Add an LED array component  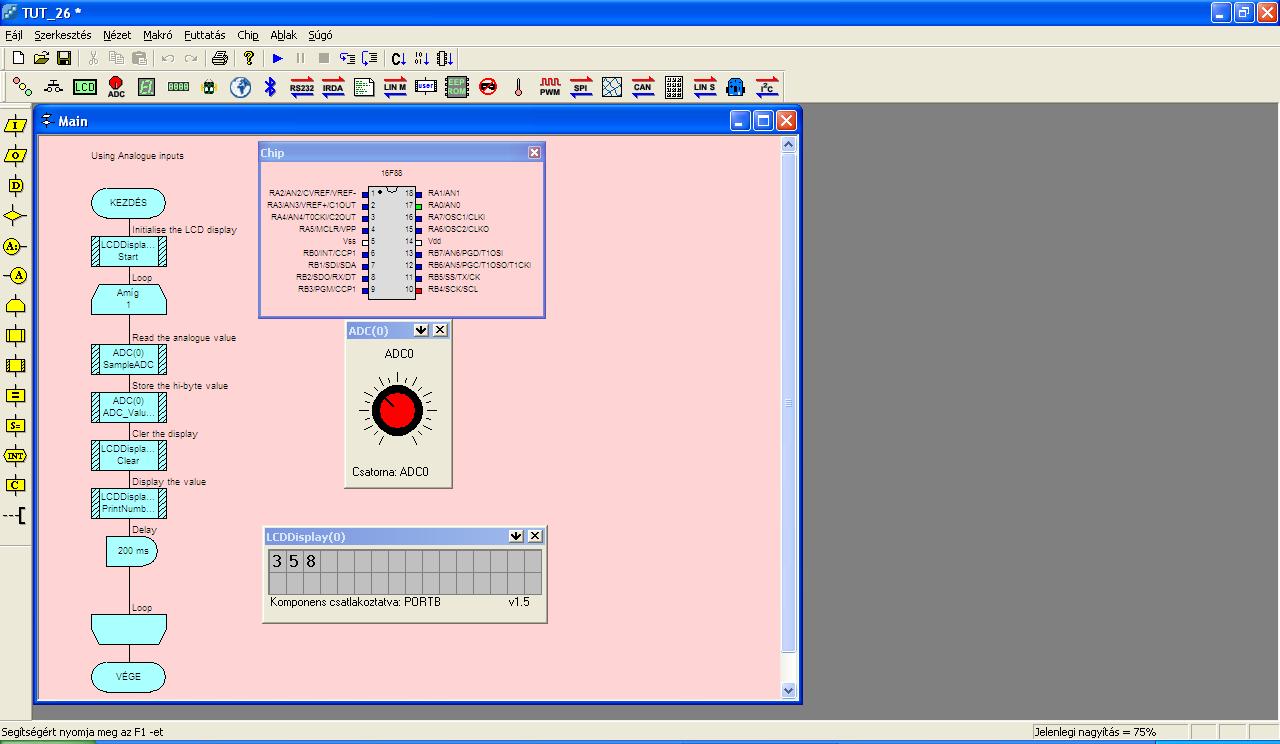click(23, 87)
